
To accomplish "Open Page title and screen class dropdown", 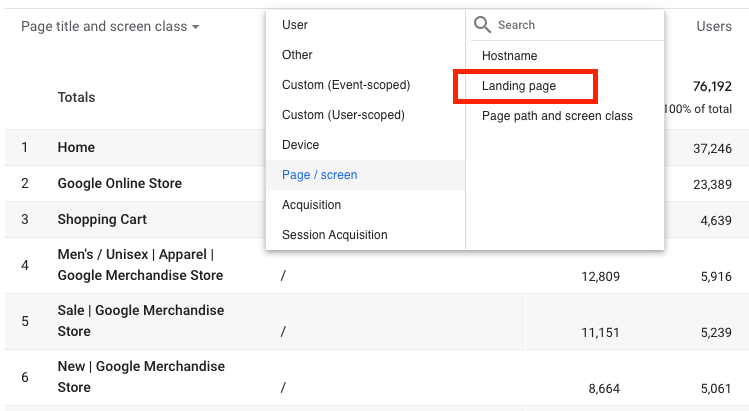I will (x=109, y=27).
